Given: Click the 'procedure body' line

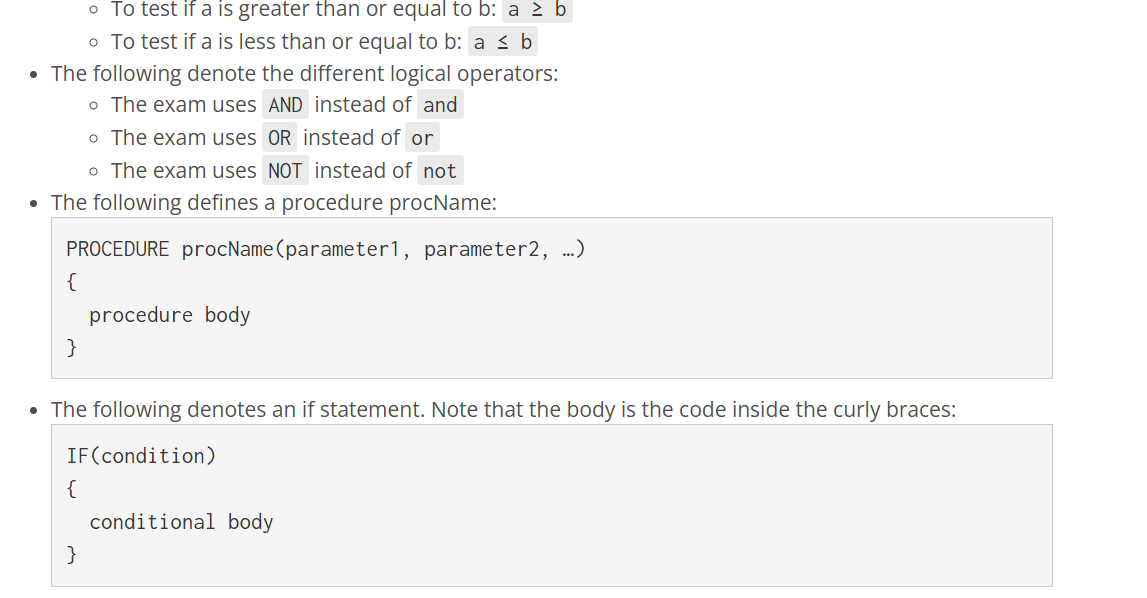Looking at the screenshot, I should 170,315.
